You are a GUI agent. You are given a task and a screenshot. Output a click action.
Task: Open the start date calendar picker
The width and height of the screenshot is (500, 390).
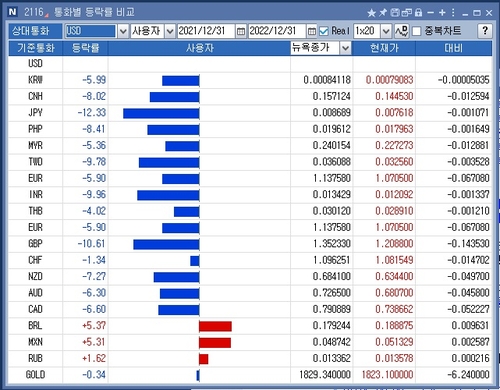(240, 31)
